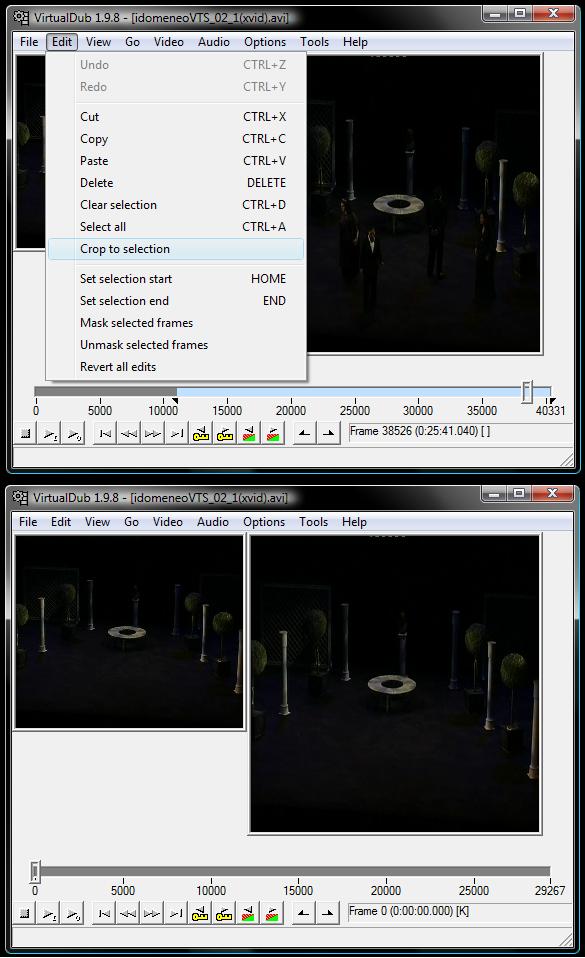Viewport: 585px width, 958px height.
Task: Click yellow key previous icon in top window
Action: (x=201, y=434)
